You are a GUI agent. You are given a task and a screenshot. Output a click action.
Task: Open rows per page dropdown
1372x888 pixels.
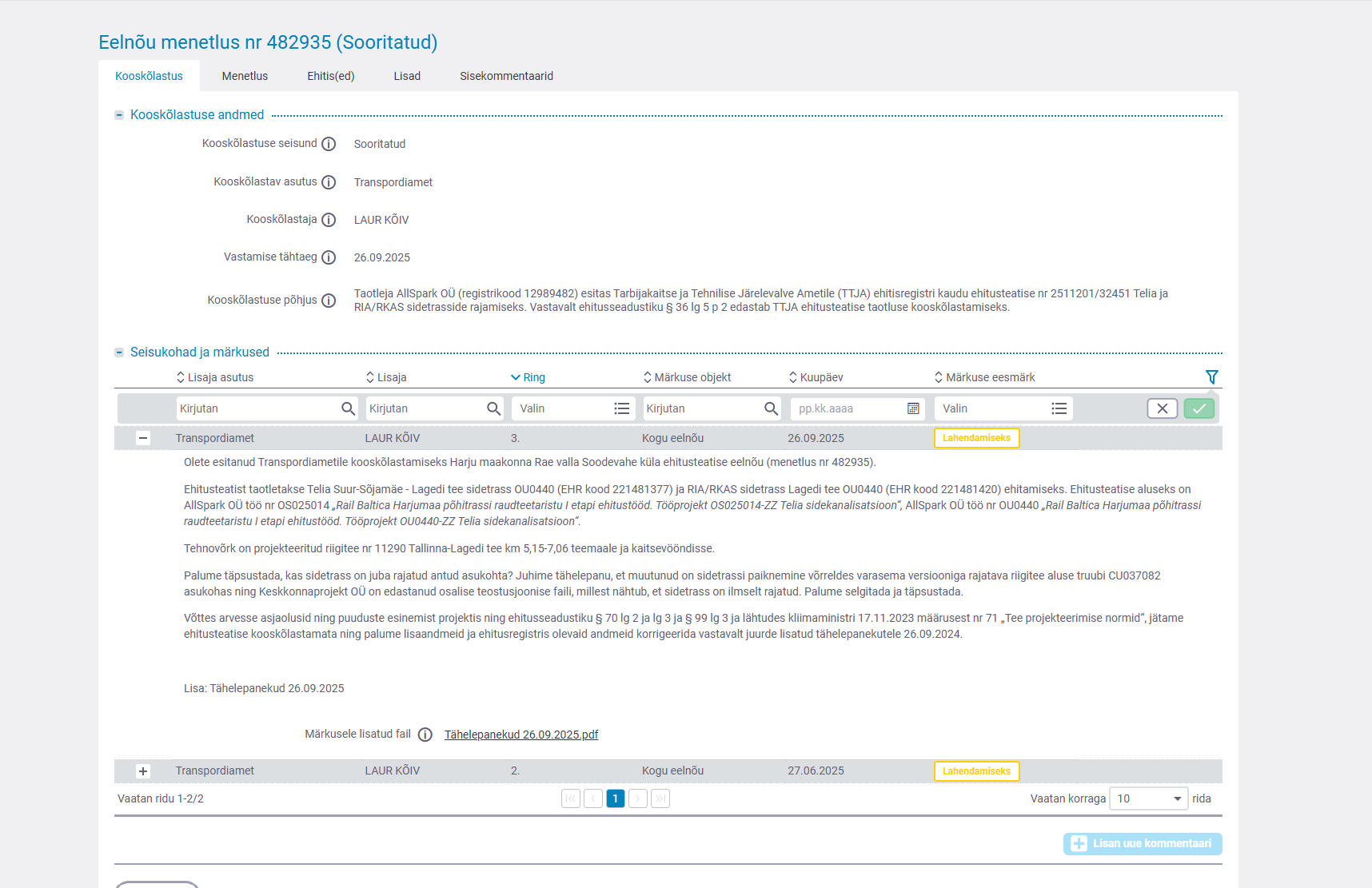click(x=1148, y=798)
